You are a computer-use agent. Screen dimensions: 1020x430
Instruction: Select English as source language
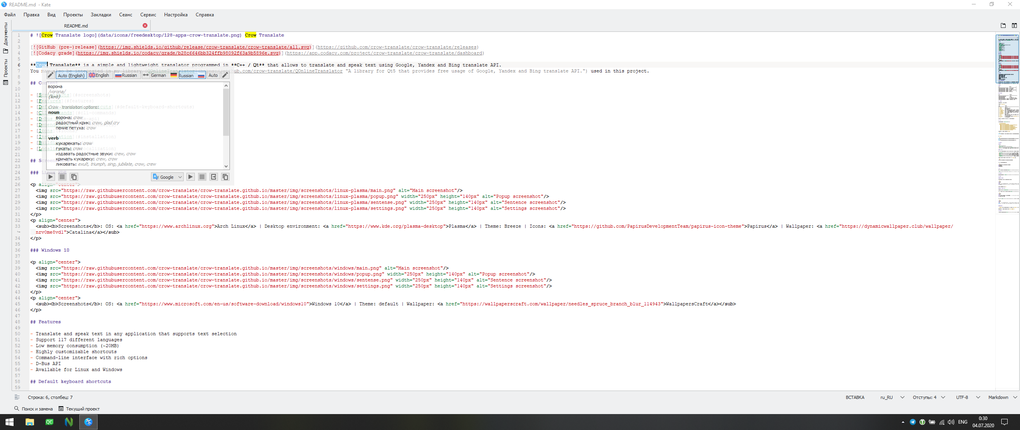pos(100,75)
